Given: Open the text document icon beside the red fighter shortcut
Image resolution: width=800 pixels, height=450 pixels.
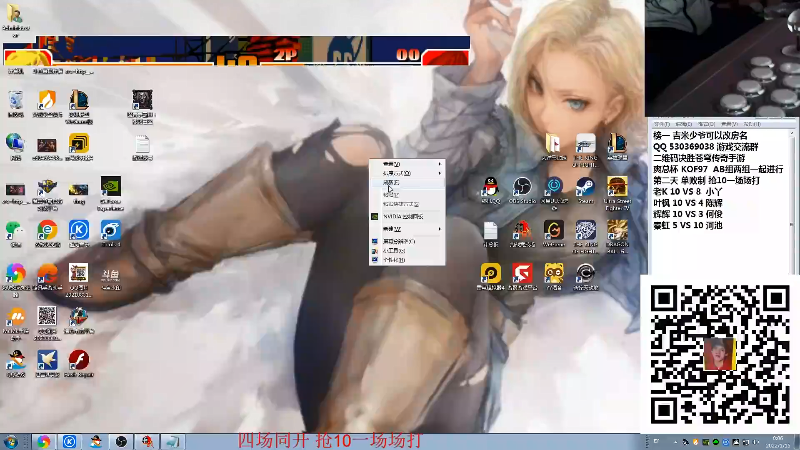Looking at the screenshot, I should [x=490, y=234].
